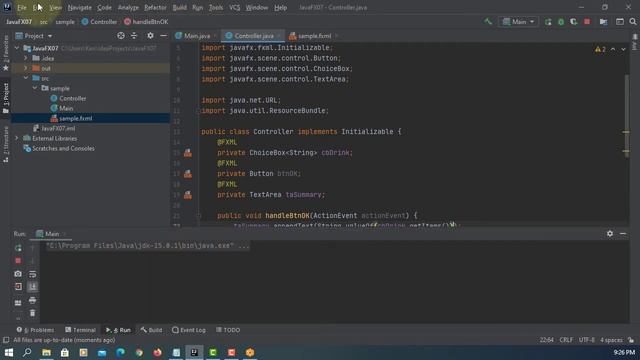
Task: Toggle the Structure sidebar tool button
Action: point(6,144)
